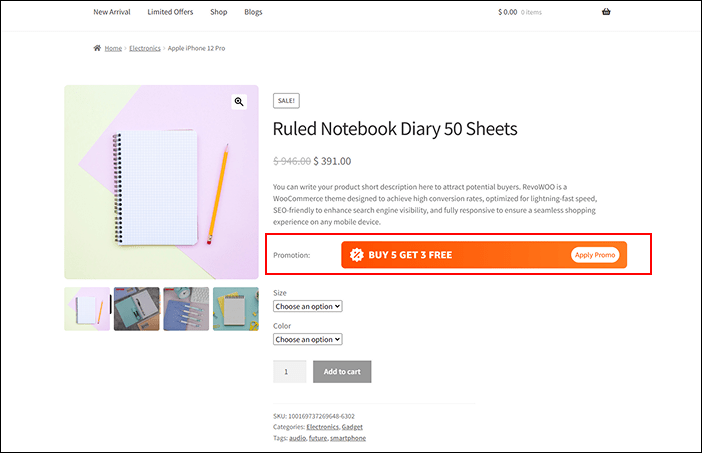
Task: Select the first notebook and pencil thumbnail
Action: tap(87, 309)
